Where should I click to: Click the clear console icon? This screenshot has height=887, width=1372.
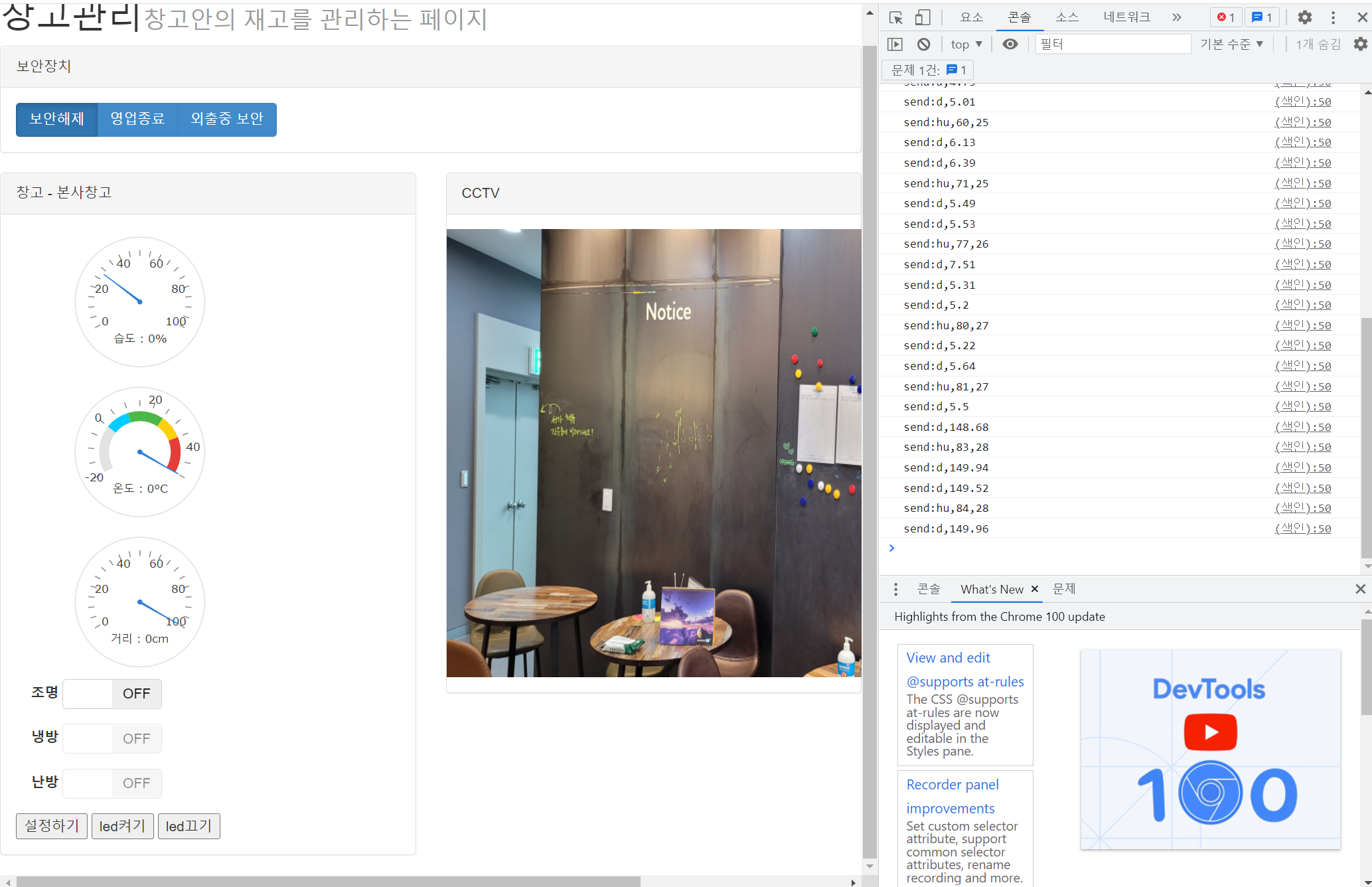(x=923, y=44)
